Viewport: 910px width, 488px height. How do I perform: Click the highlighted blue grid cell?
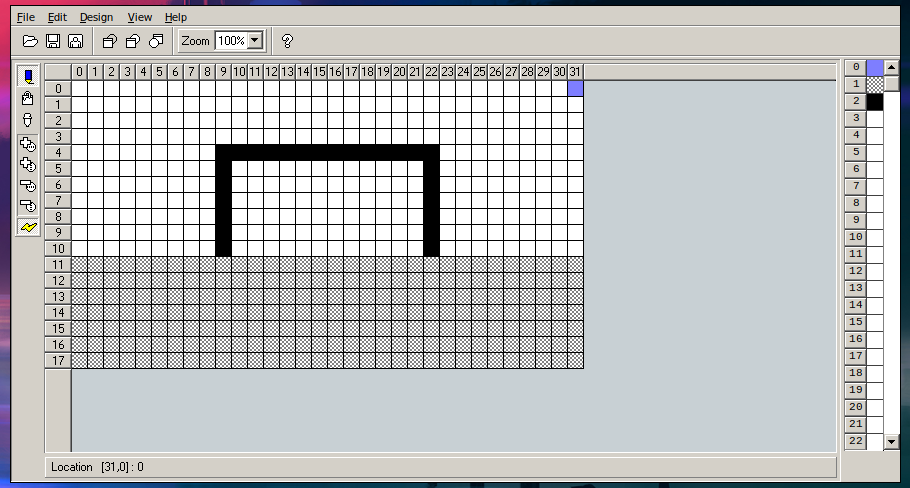[x=576, y=89]
